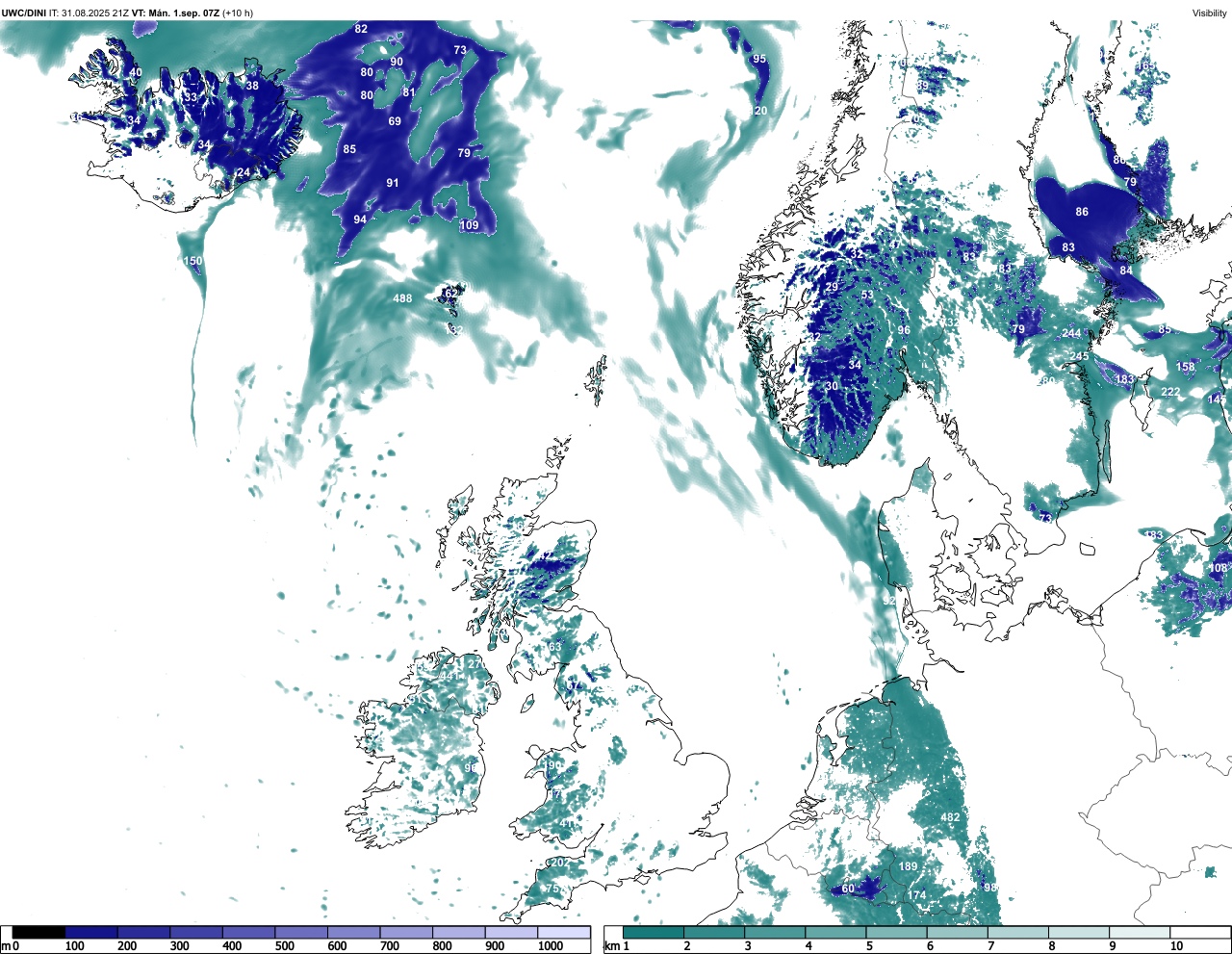Select the 9–10 km palest legend swatch

click(x=1141, y=933)
